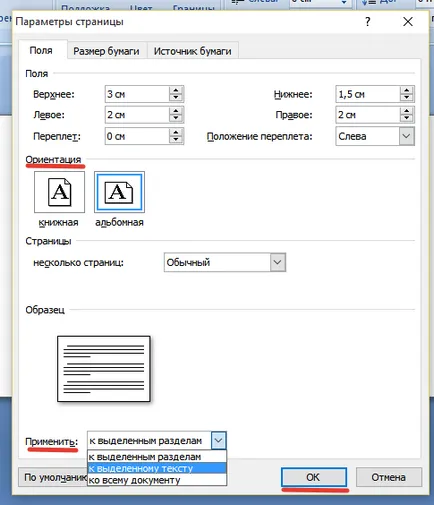Expand the несколько страниц dropdown
This screenshot has height=505, width=434.
click(278, 262)
